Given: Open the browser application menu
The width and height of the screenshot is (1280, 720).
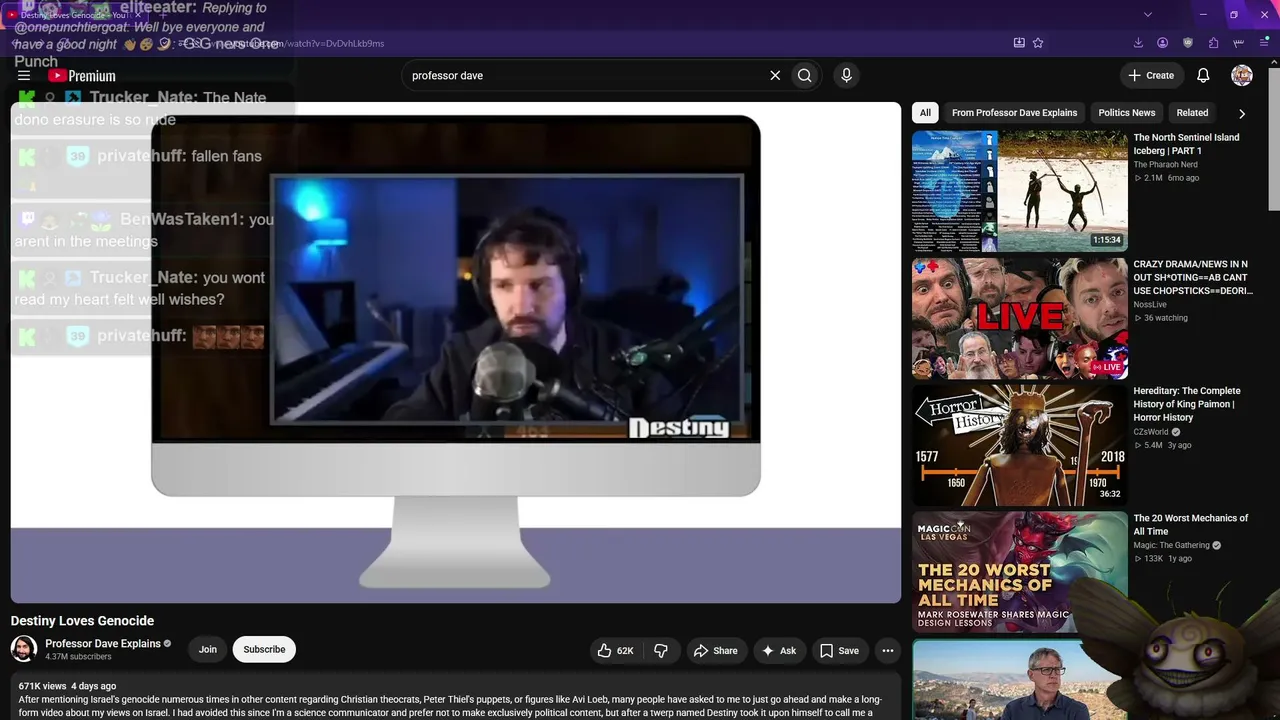Looking at the screenshot, I should pyautogui.click(x=1265, y=43).
